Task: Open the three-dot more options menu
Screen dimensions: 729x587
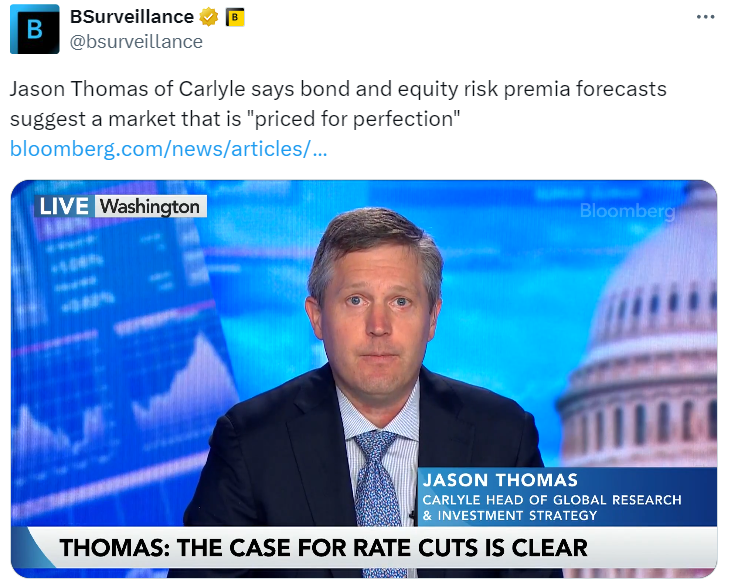Action: (705, 17)
